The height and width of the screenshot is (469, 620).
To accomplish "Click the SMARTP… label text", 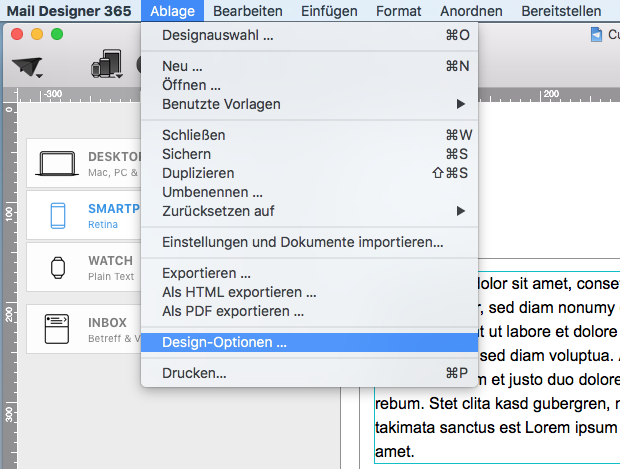I will (x=114, y=208).
